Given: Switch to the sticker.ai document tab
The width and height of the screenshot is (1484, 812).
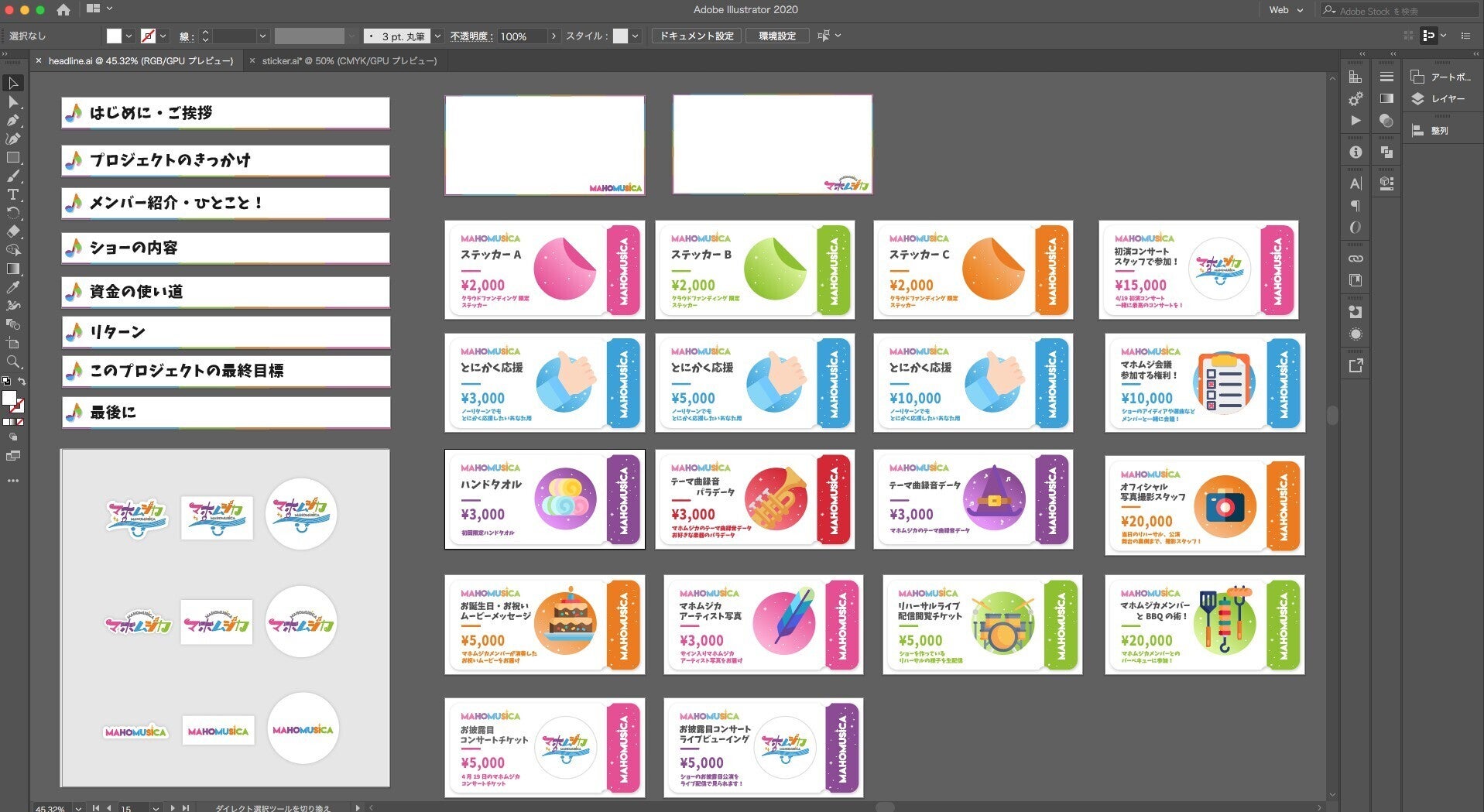Looking at the screenshot, I should coord(348,60).
